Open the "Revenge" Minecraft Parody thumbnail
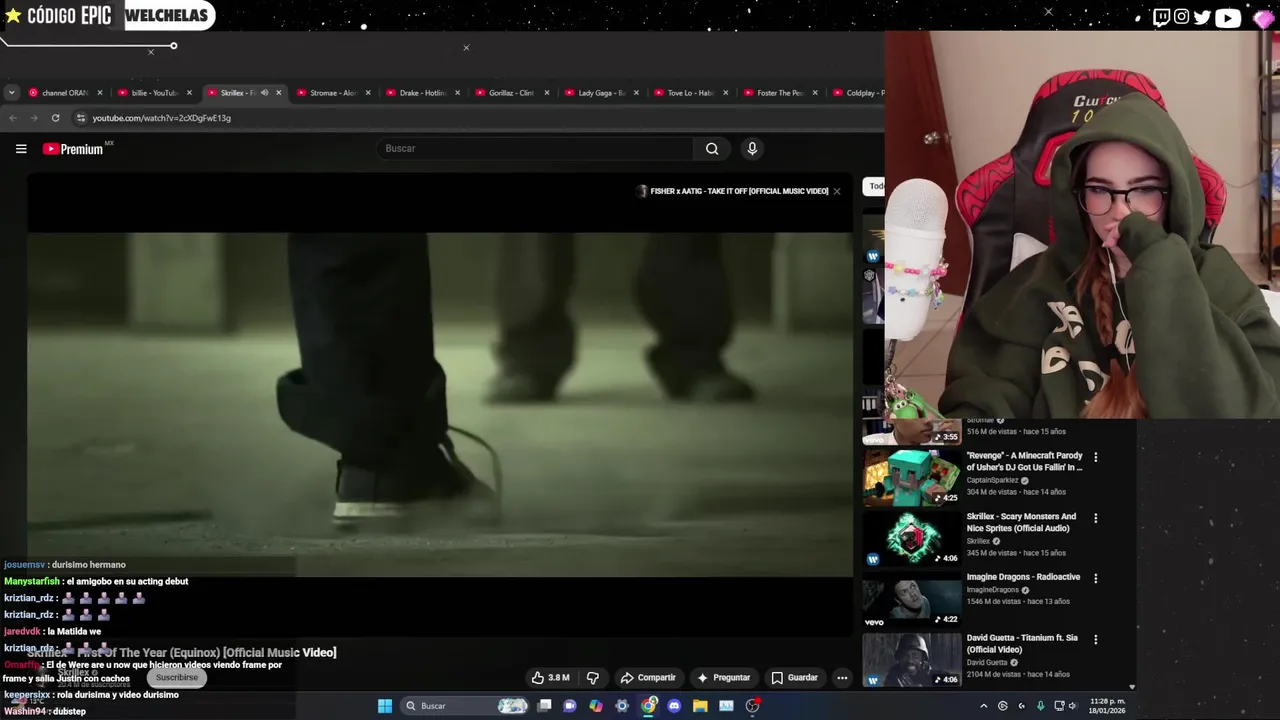 [911, 477]
